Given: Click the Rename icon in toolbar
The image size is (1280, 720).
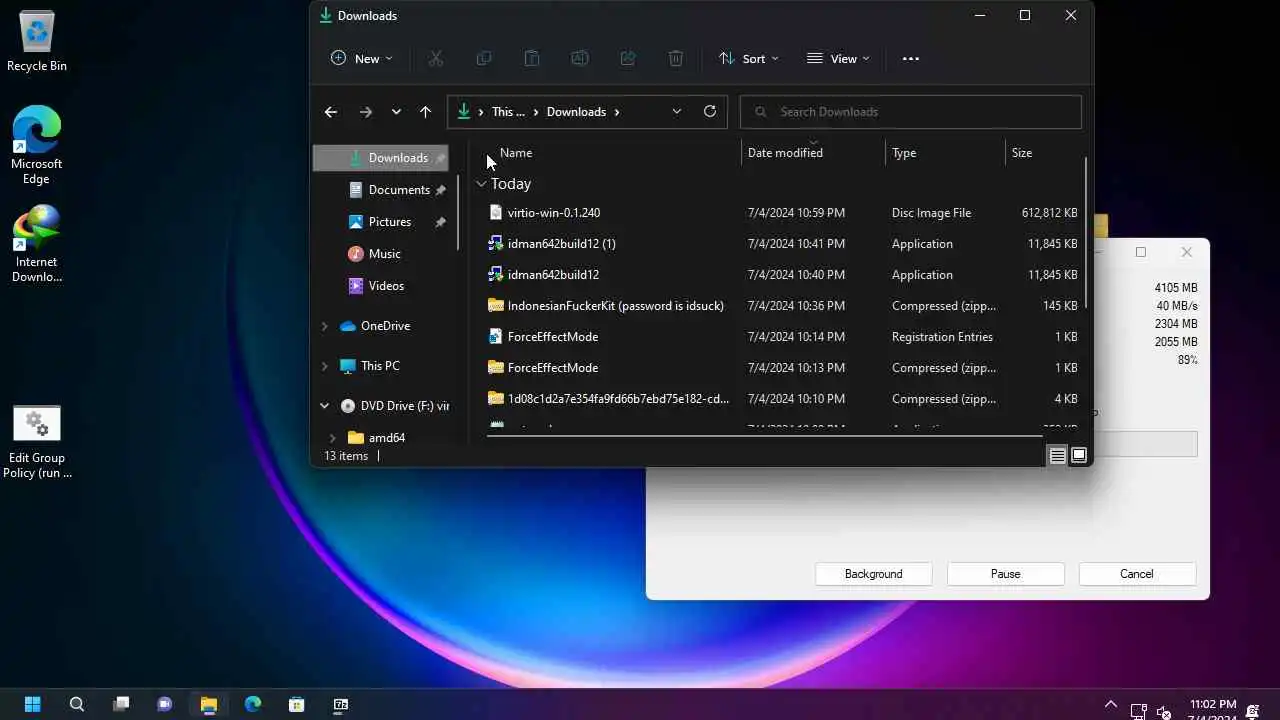Looking at the screenshot, I should (x=580, y=59).
